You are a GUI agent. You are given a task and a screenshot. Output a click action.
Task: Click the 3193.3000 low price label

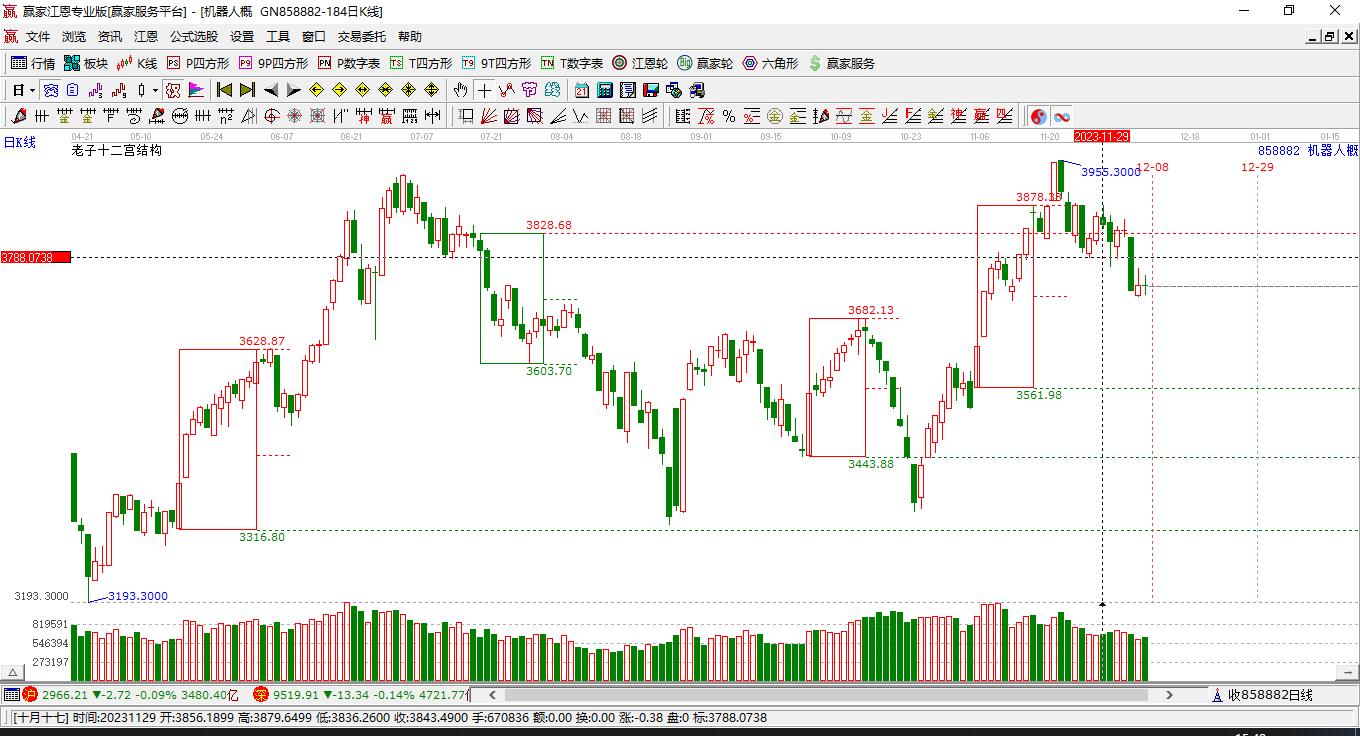point(138,596)
